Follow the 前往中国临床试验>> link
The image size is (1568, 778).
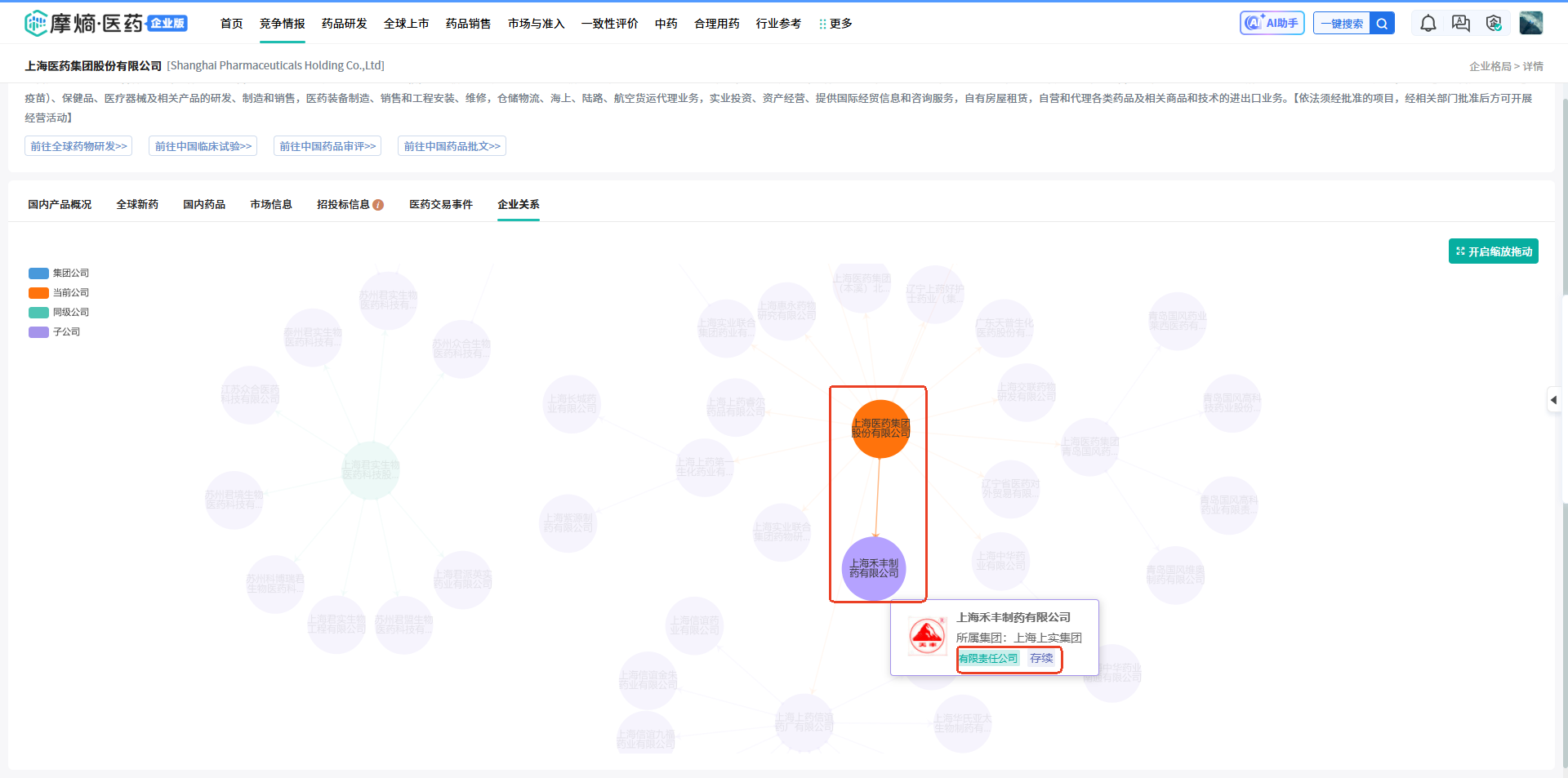(x=203, y=146)
